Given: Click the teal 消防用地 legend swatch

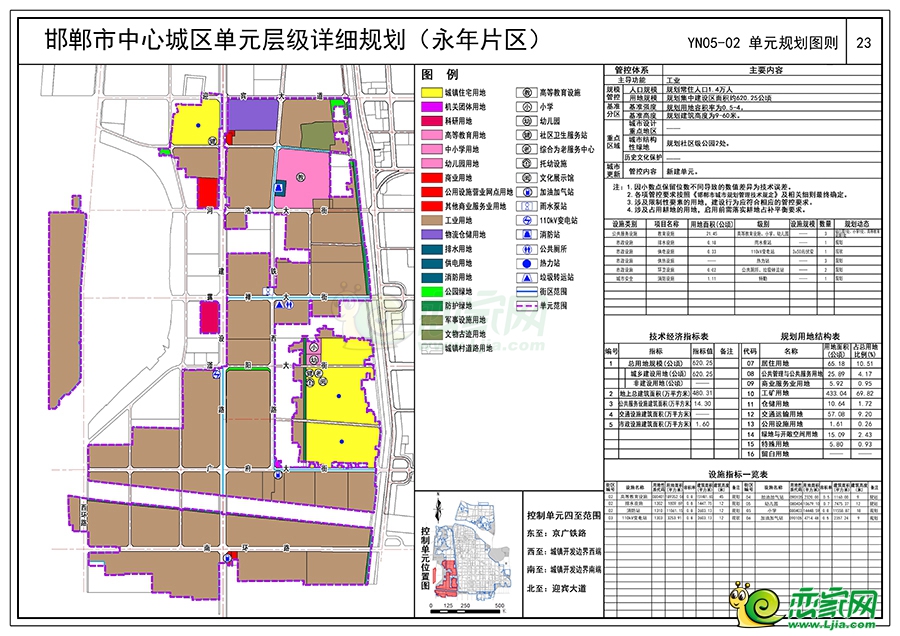Looking at the screenshot, I should (x=431, y=277).
